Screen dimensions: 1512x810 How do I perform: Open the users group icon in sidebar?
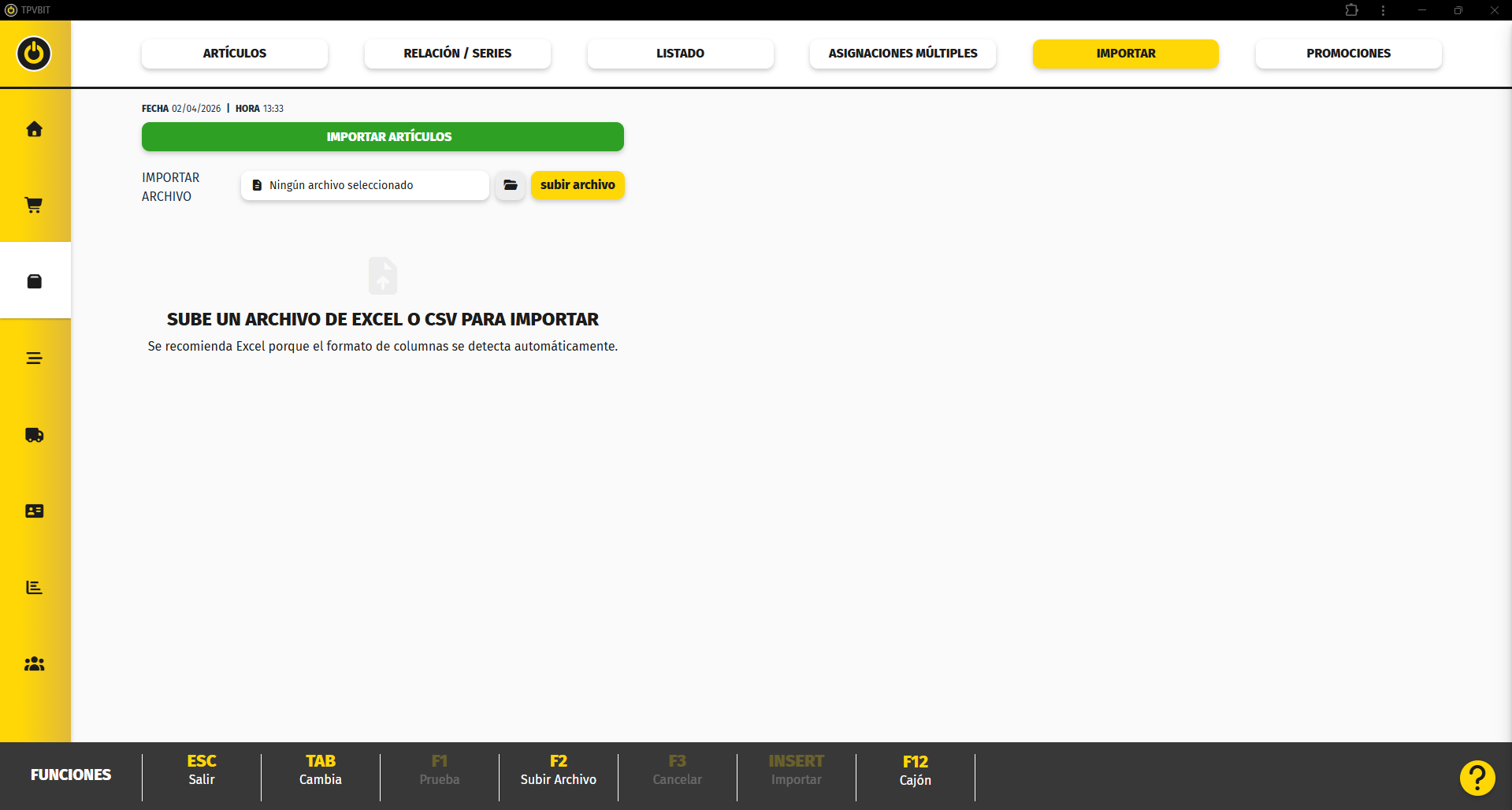tap(34, 664)
